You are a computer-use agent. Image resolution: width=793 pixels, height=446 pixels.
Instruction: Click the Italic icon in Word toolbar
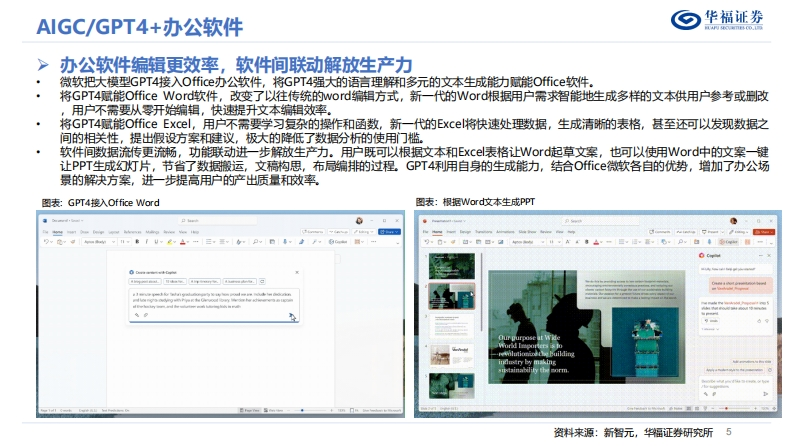tap(147, 242)
